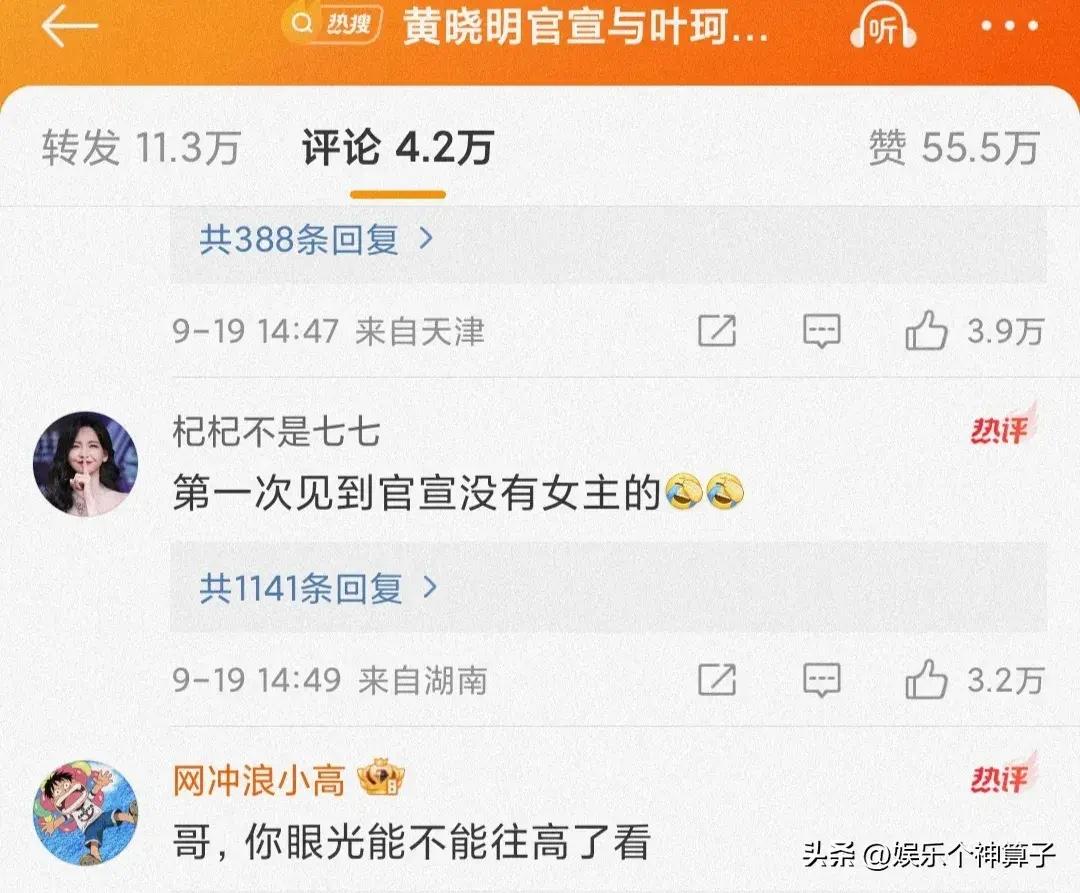
Task: Open the 赞 55.5万 likes tab
Action: (x=953, y=147)
